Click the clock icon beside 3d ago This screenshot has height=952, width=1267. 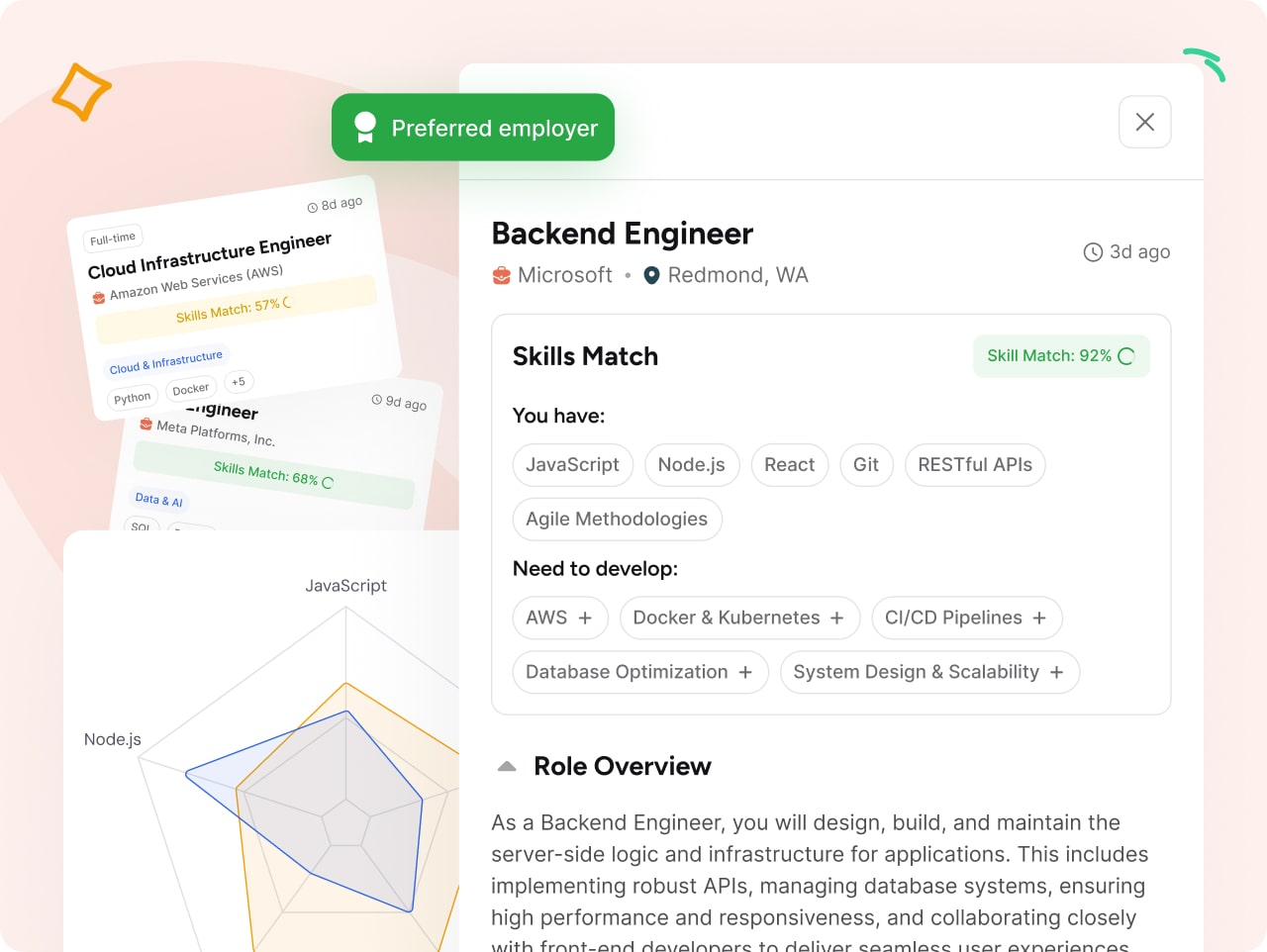pos(1092,251)
